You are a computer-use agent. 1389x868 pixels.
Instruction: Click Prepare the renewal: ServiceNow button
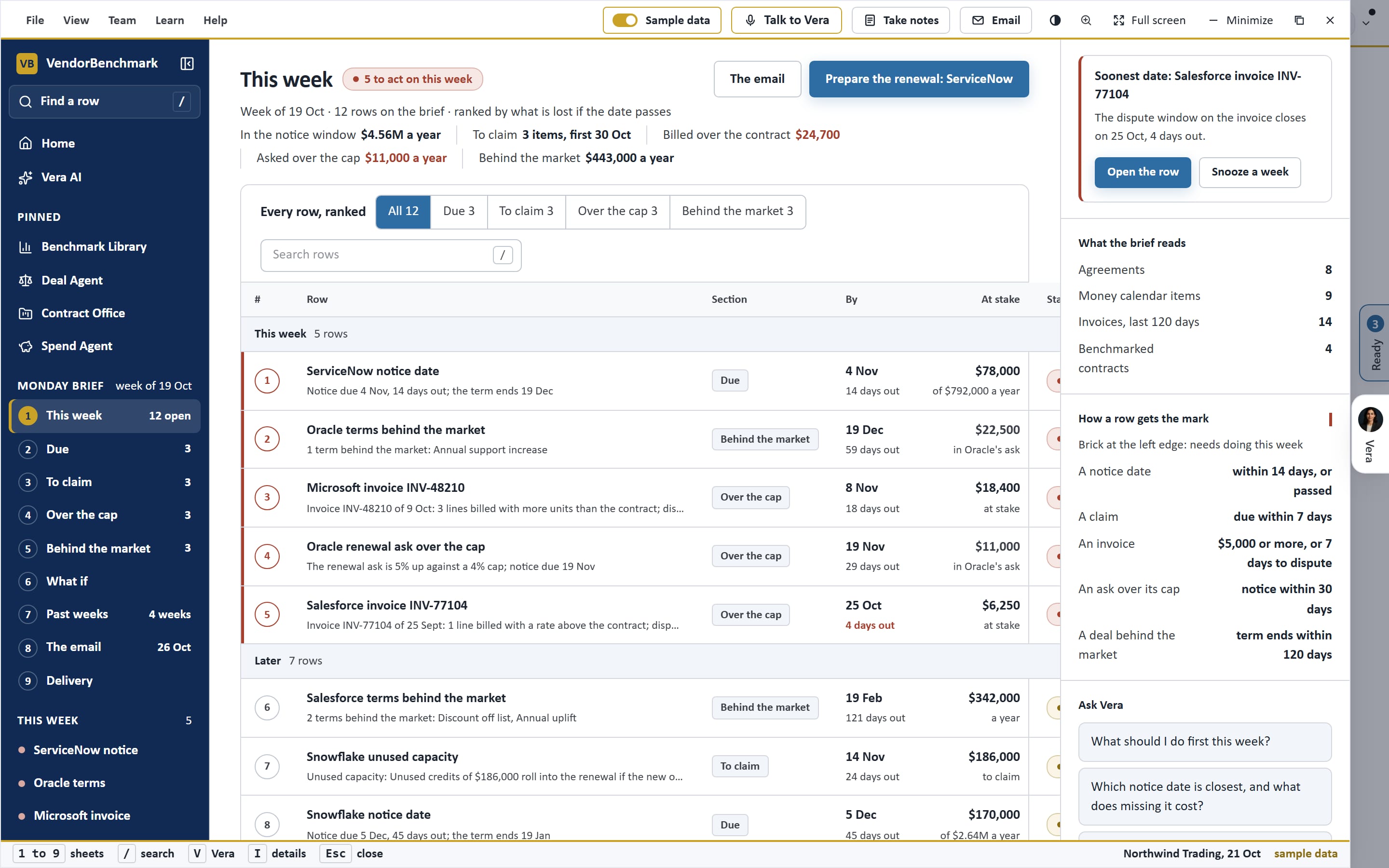(x=919, y=79)
